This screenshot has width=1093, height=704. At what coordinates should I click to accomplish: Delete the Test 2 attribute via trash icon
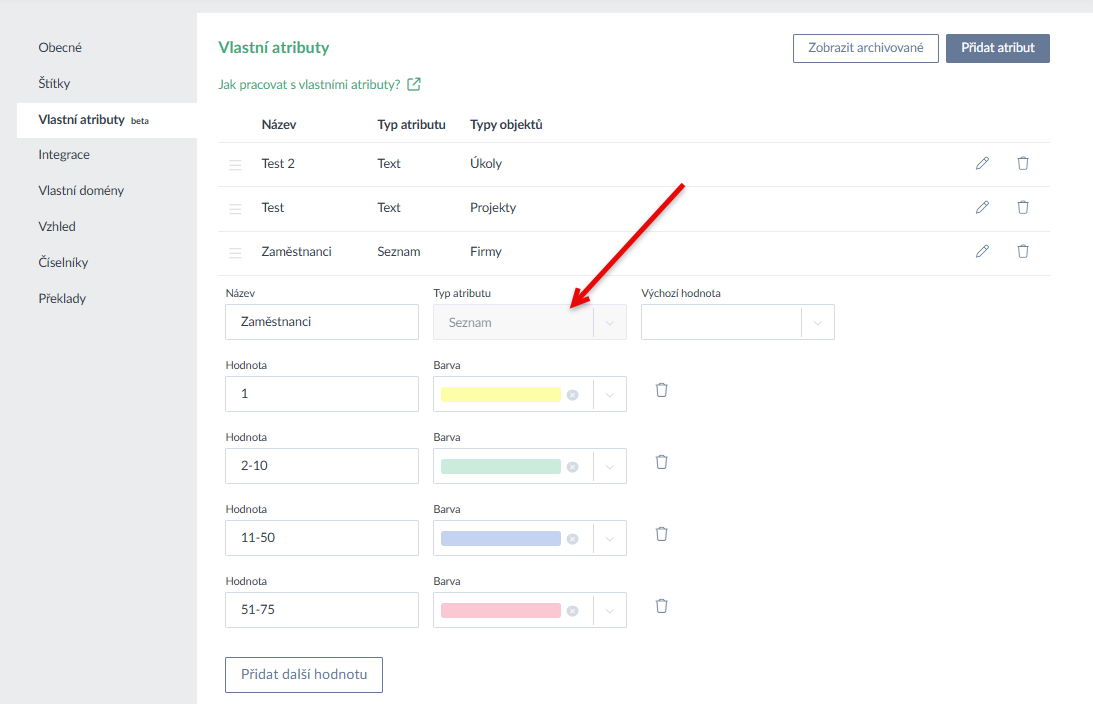[x=1022, y=163]
